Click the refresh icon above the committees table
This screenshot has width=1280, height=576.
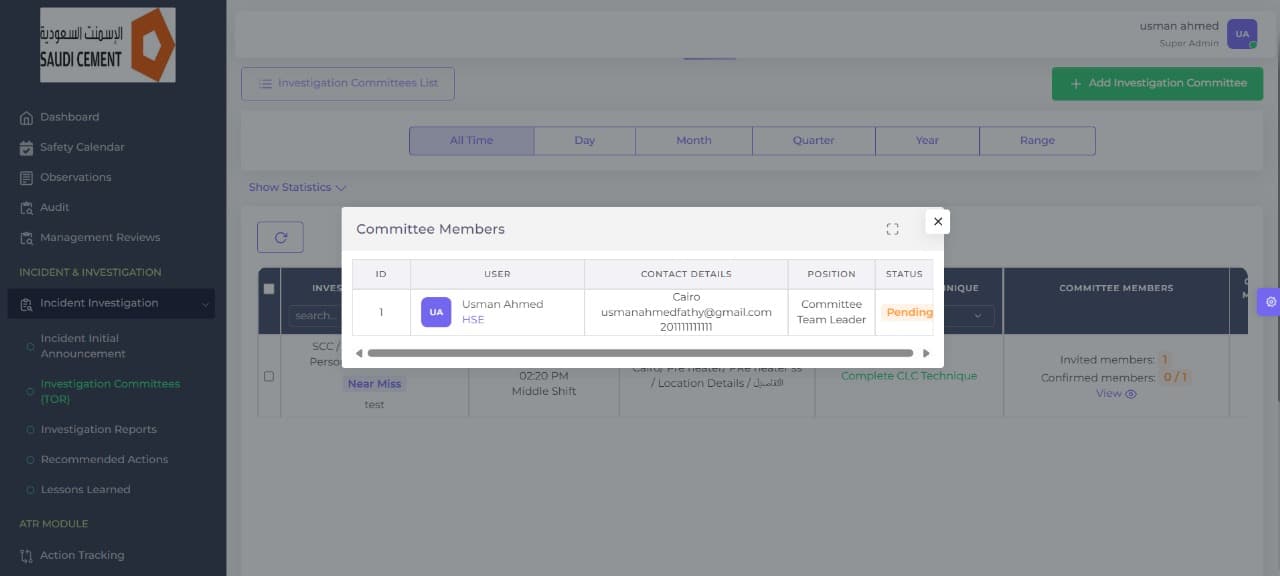280,237
